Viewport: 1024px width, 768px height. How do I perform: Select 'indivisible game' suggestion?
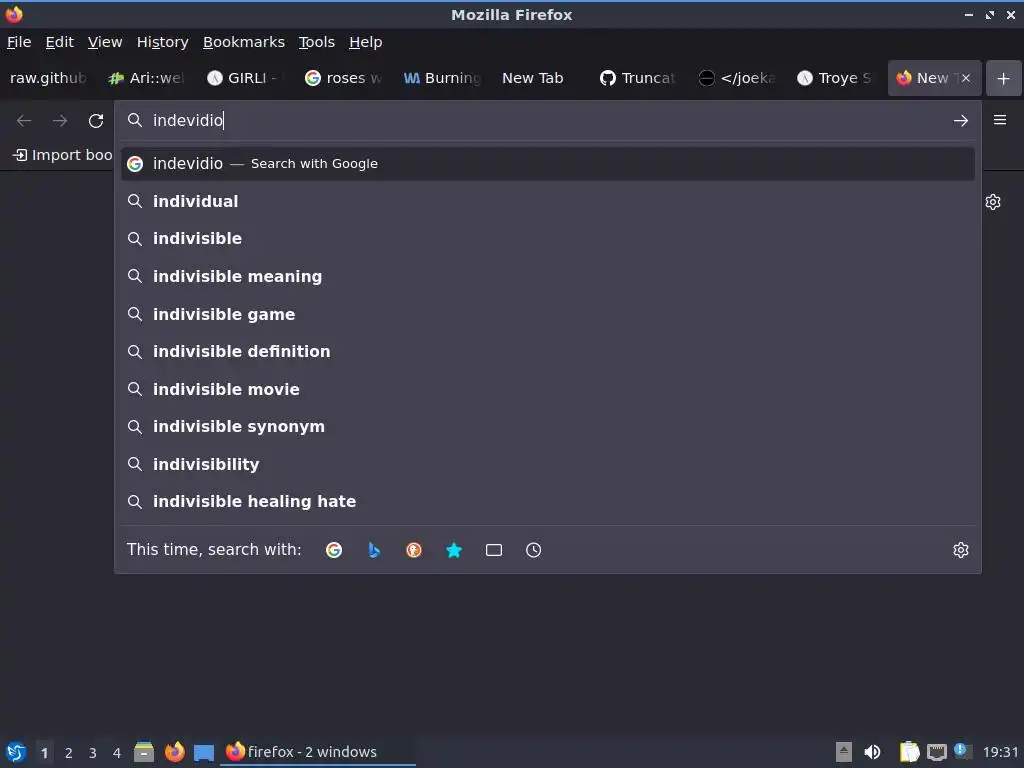tap(548, 314)
